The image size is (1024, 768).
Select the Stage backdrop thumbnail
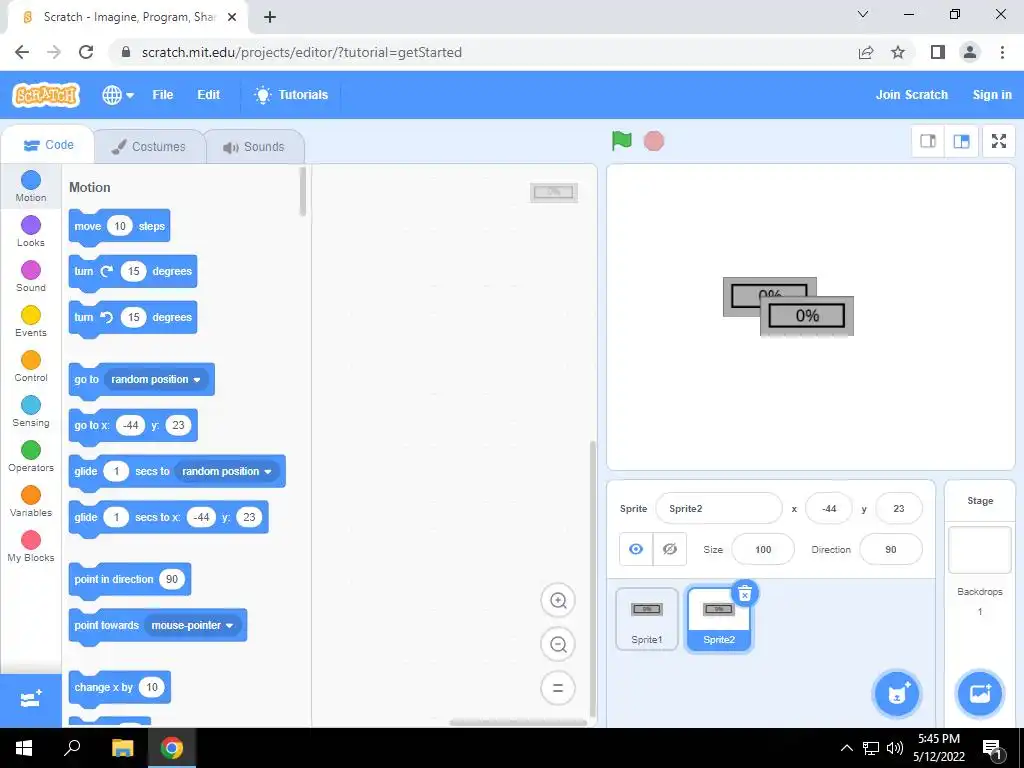[x=980, y=550]
